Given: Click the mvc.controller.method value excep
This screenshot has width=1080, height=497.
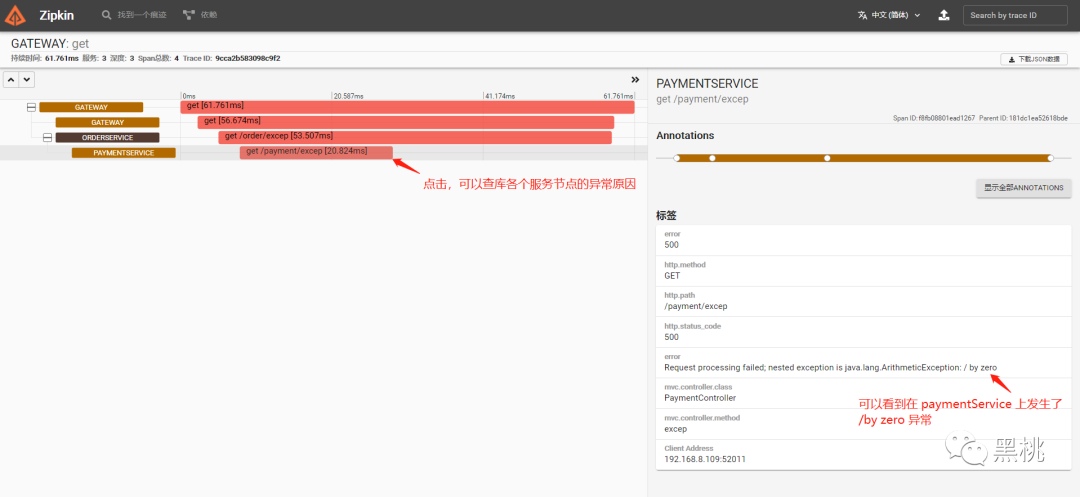Looking at the screenshot, I should pyautogui.click(x=676, y=429).
